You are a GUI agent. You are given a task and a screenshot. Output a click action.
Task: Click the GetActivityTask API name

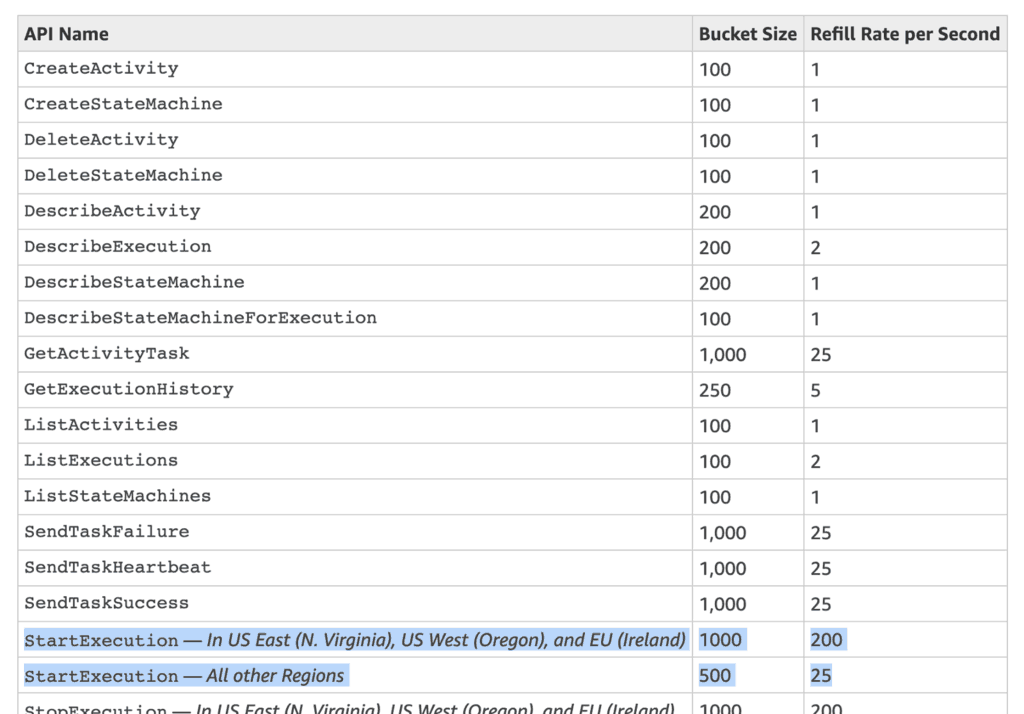click(106, 354)
